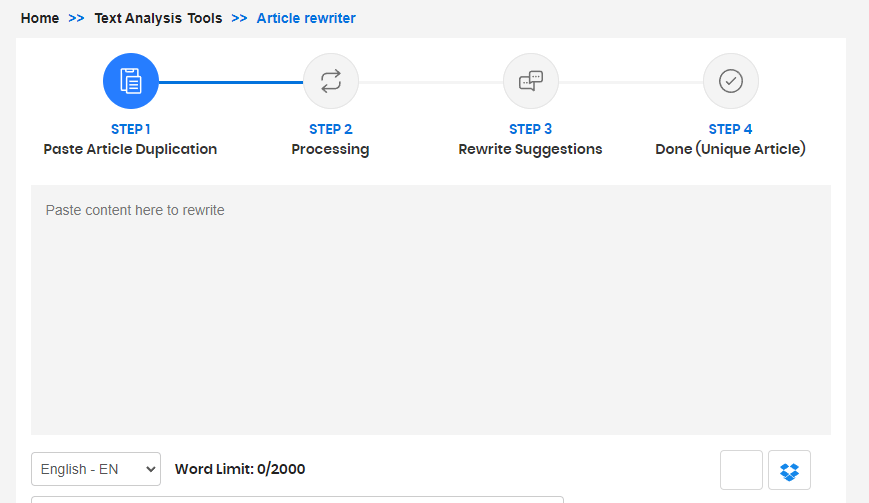Open the English - EN language dropdown
This screenshot has width=869, height=503.
tap(96, 469)
